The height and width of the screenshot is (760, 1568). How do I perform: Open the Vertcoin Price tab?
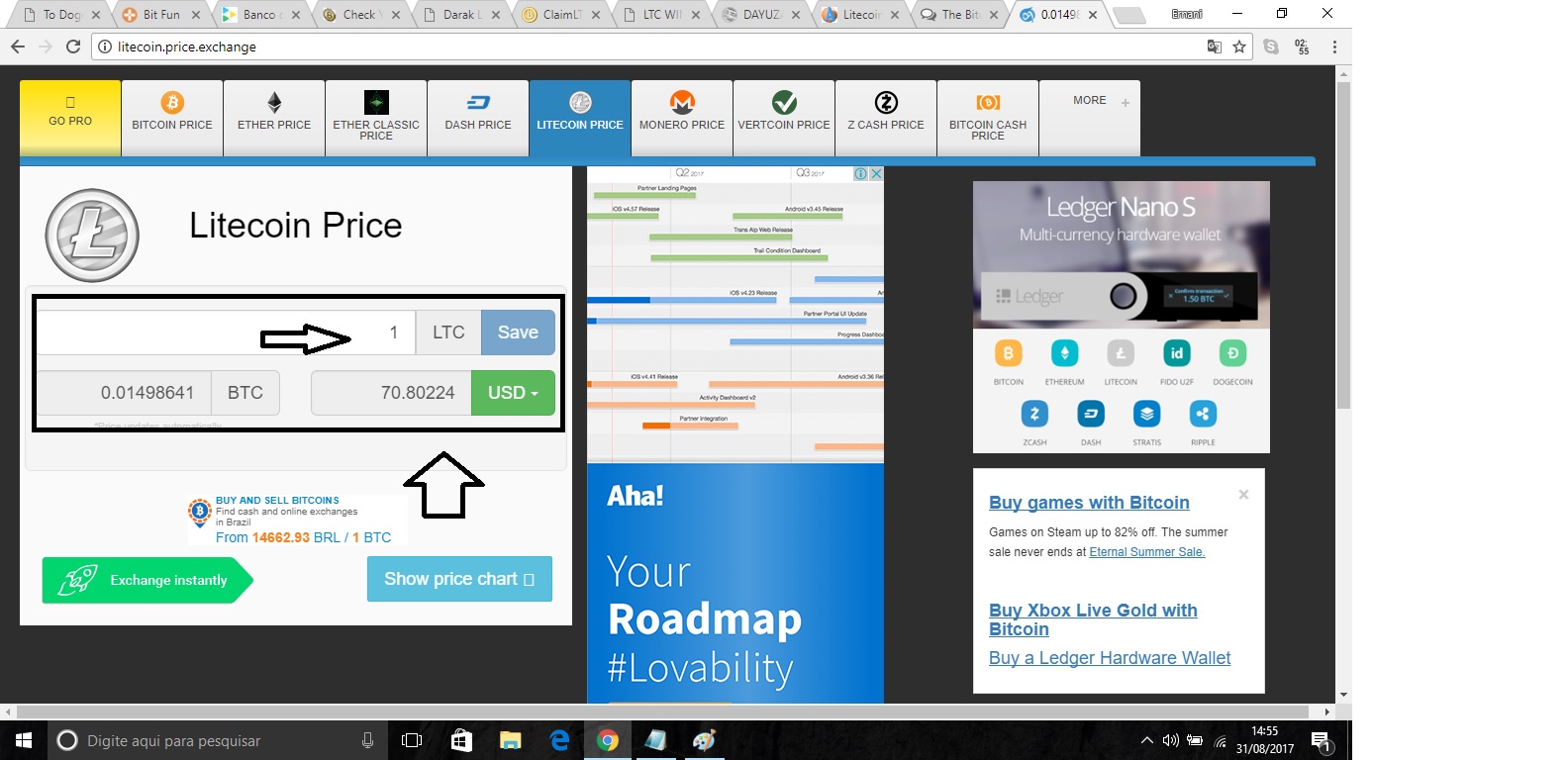(x=784, y=118)
